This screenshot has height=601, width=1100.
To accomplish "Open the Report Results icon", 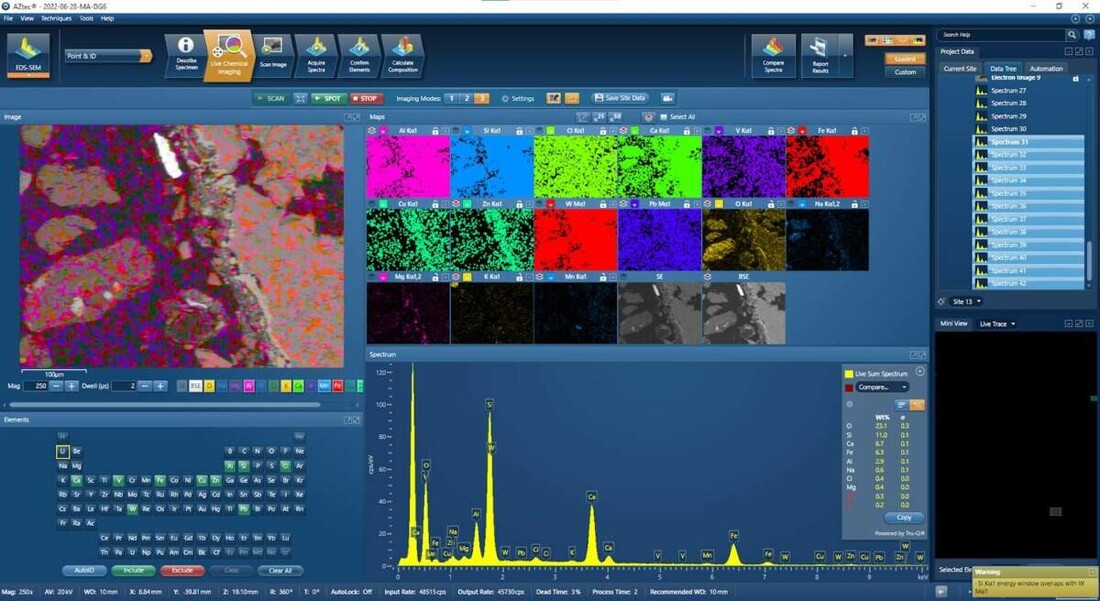I will 820,52.
